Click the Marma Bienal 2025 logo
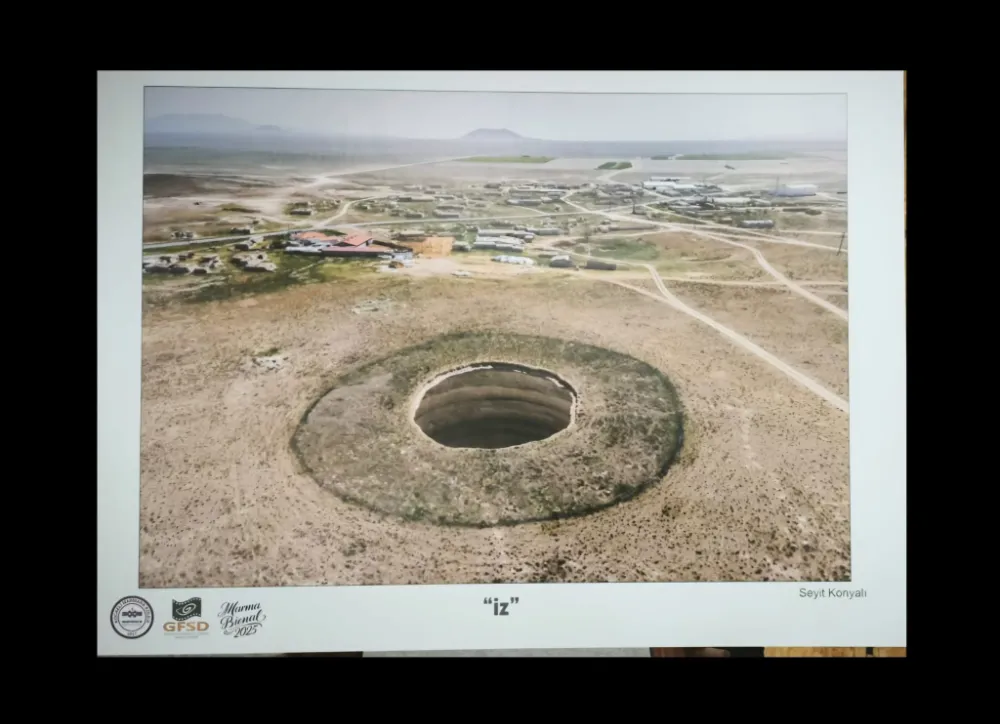The height and width of the screenshot is (724, 1000). tap(242, 617)
